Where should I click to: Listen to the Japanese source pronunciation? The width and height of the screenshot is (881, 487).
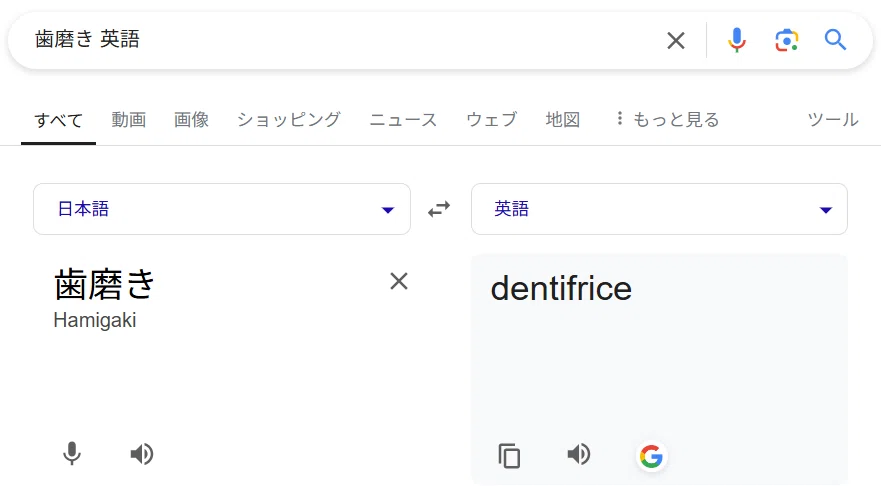pyautogui.click(x=142, y=454)
